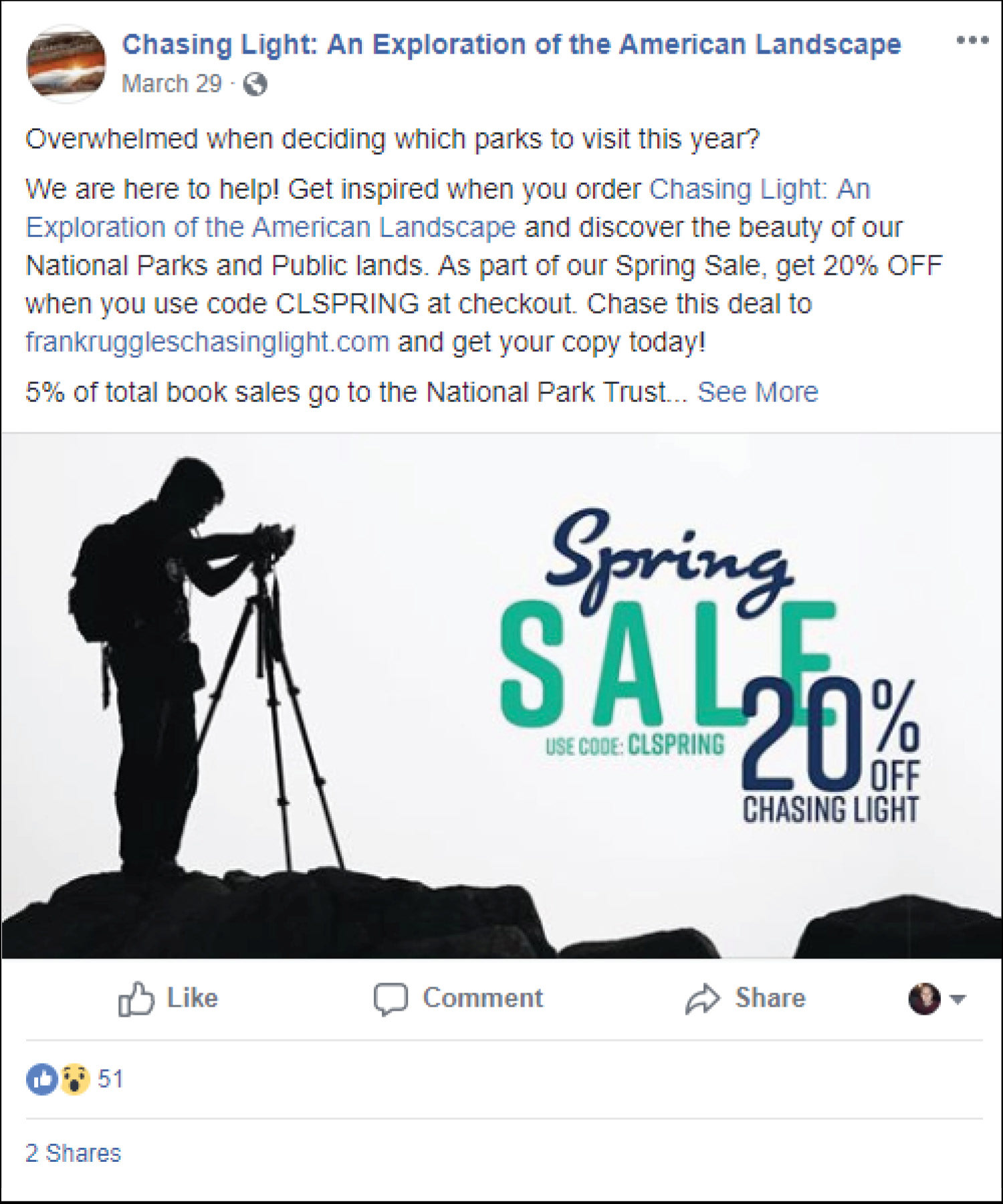Open the three-dot post options menu
Screen dimensions: 1003x1204
pos(972,40)
